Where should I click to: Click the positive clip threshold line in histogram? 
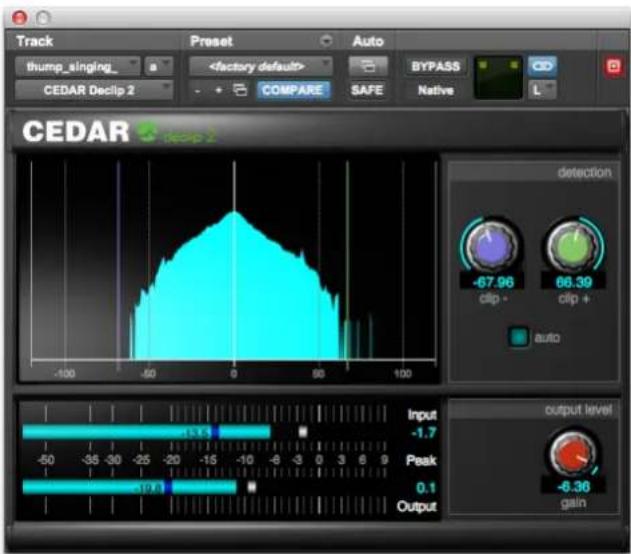click(347, 266)
